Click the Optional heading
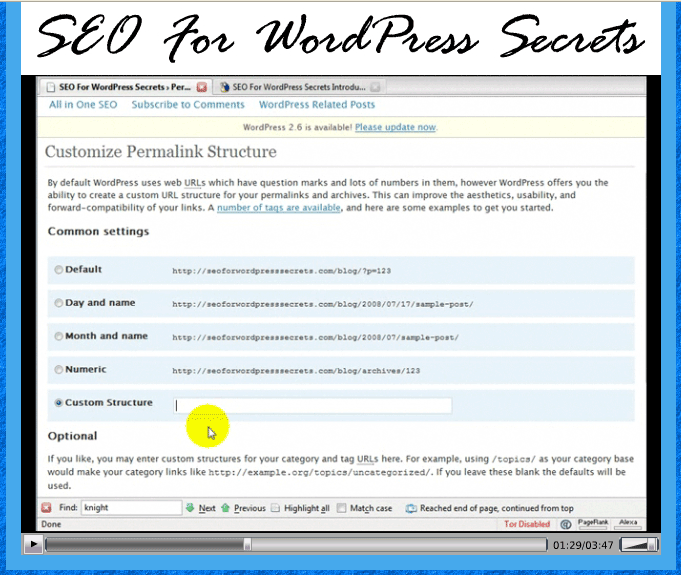The width and height of the screenshot is (681, 575). [x=73, y=436]
